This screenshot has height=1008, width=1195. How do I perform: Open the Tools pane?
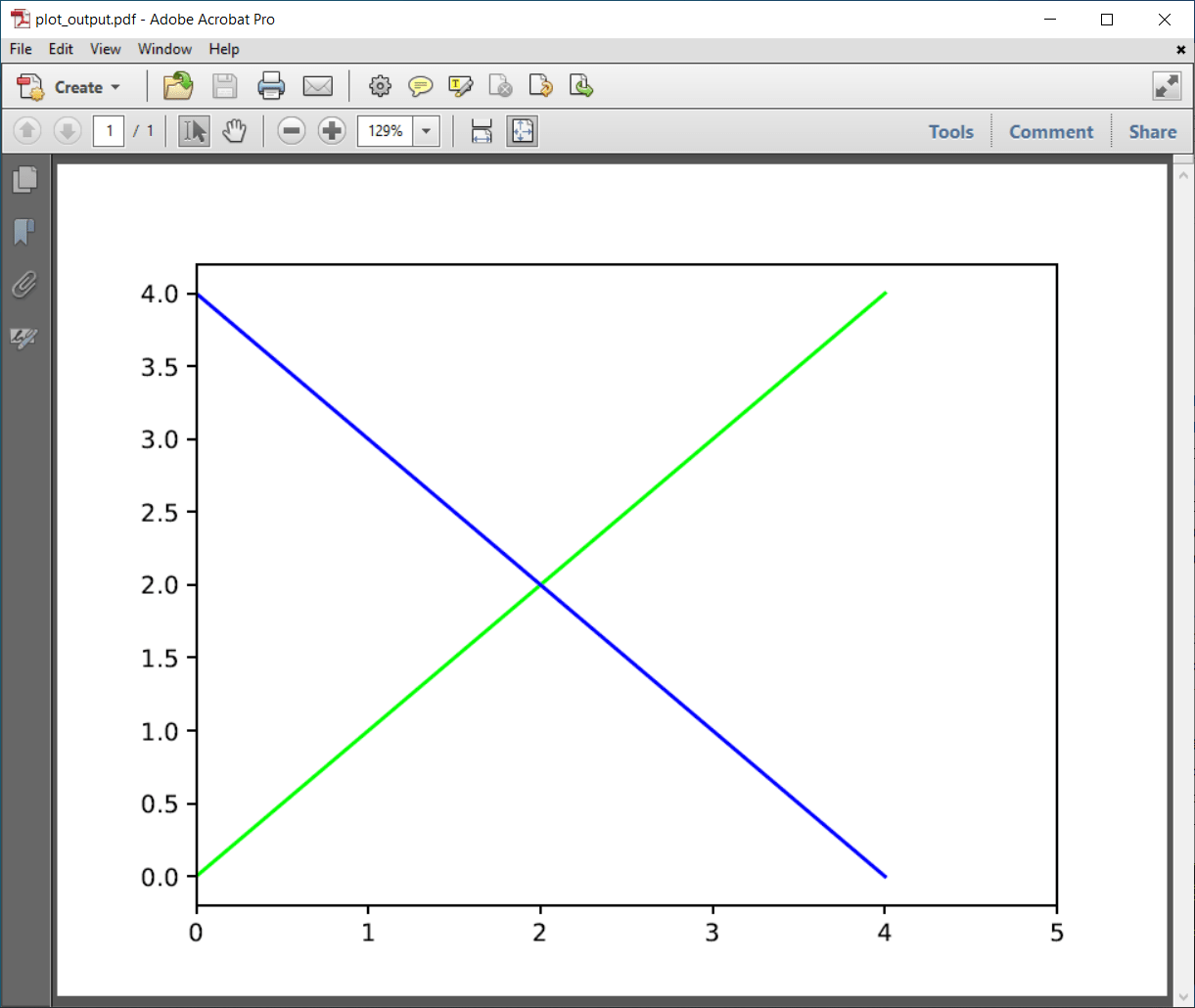coord(950,130)
